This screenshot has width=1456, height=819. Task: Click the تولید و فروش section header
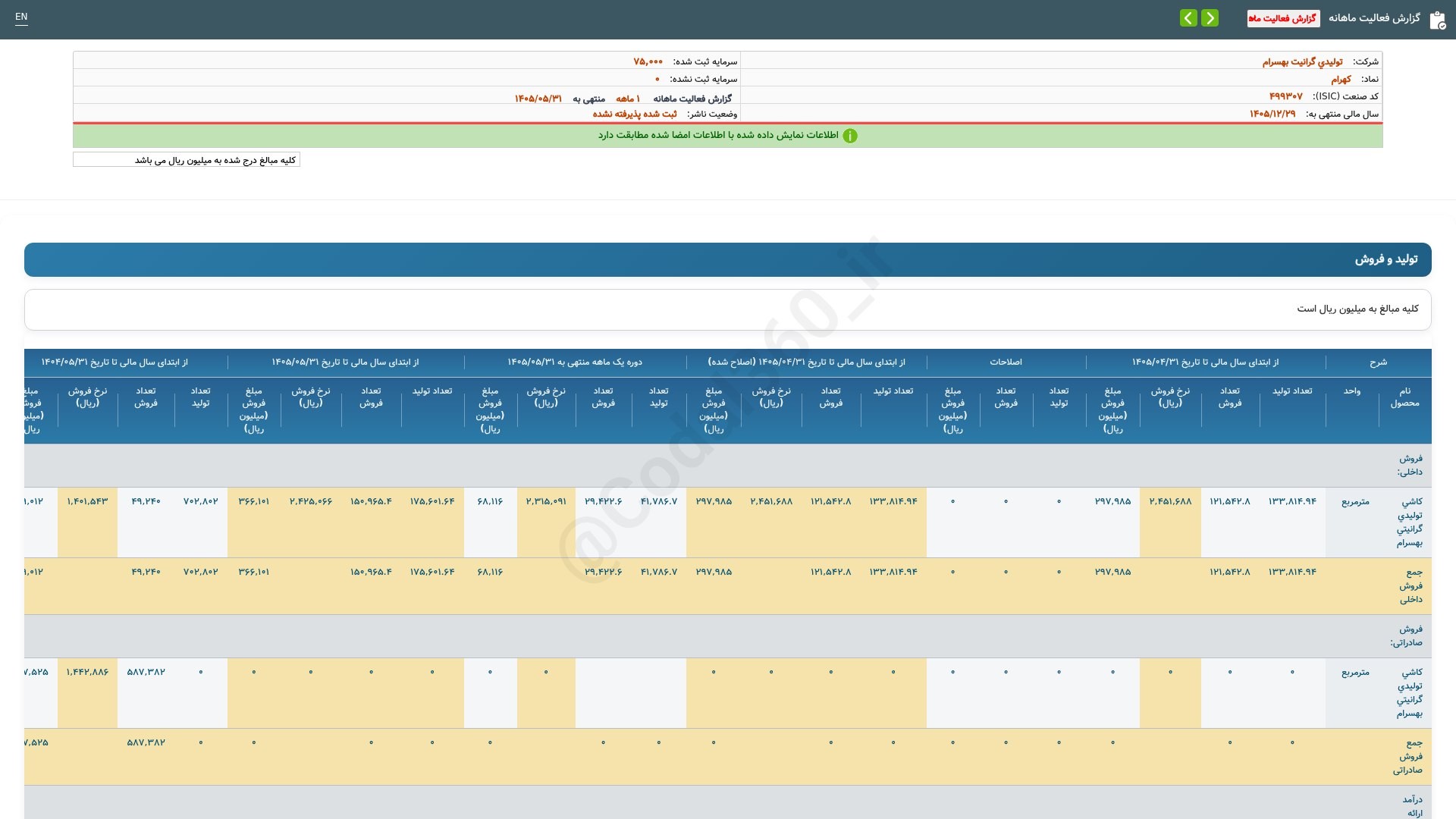click(728, 259)
